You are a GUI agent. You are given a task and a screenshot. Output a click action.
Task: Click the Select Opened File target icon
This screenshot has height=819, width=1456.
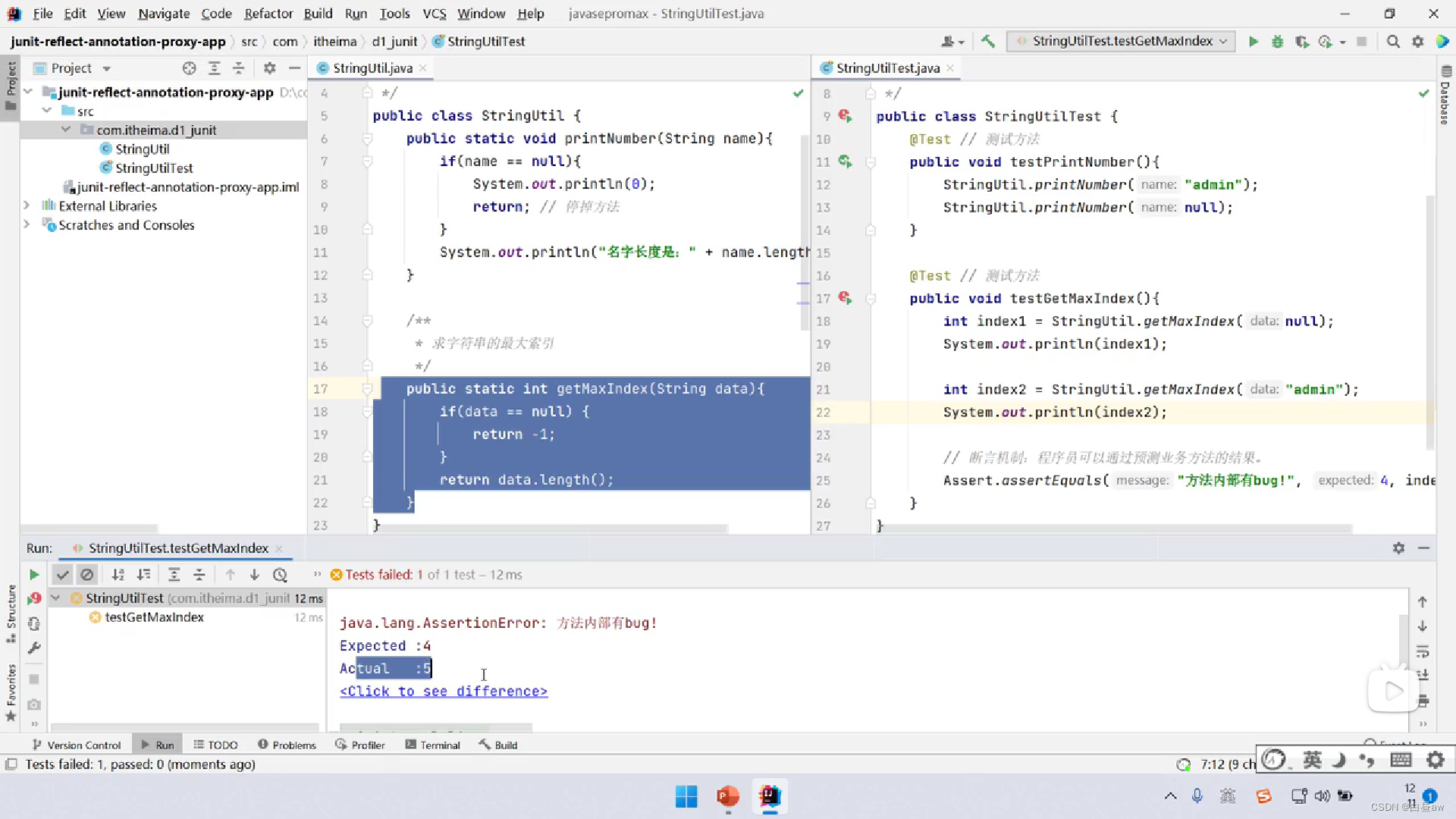click(189, 68)
